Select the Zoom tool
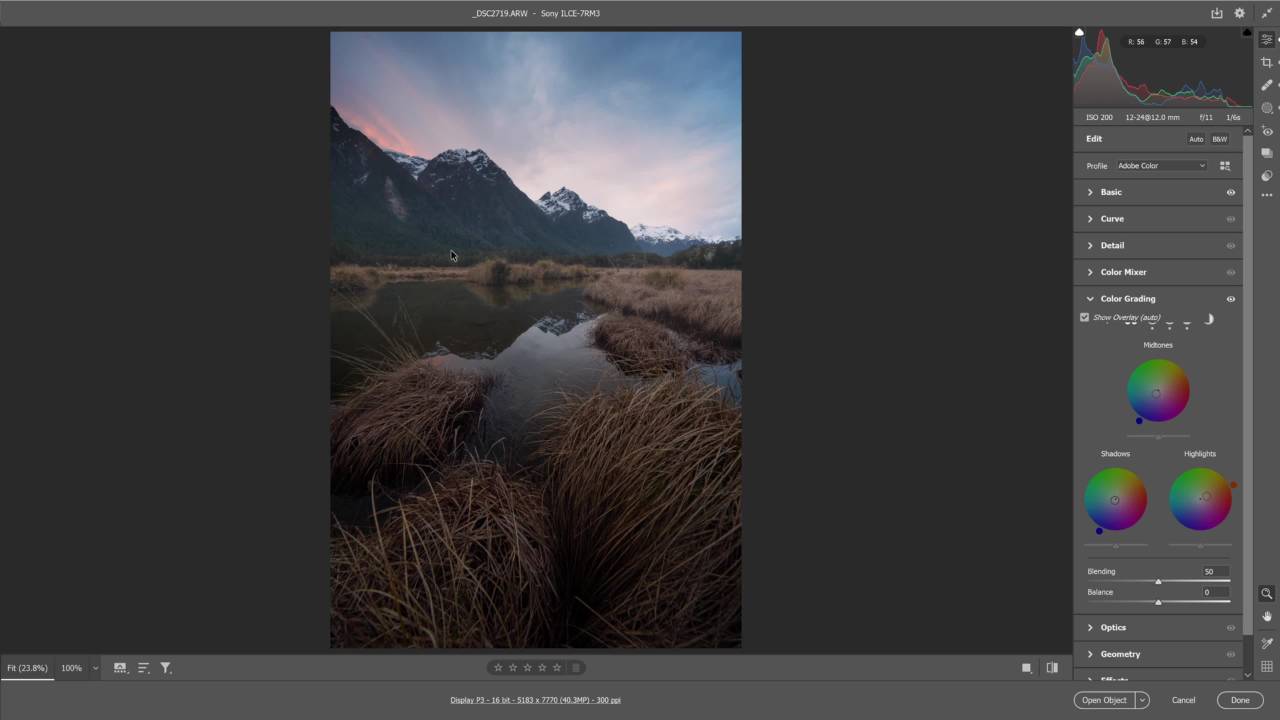The image size is (1280, 720). (1267, 593)
